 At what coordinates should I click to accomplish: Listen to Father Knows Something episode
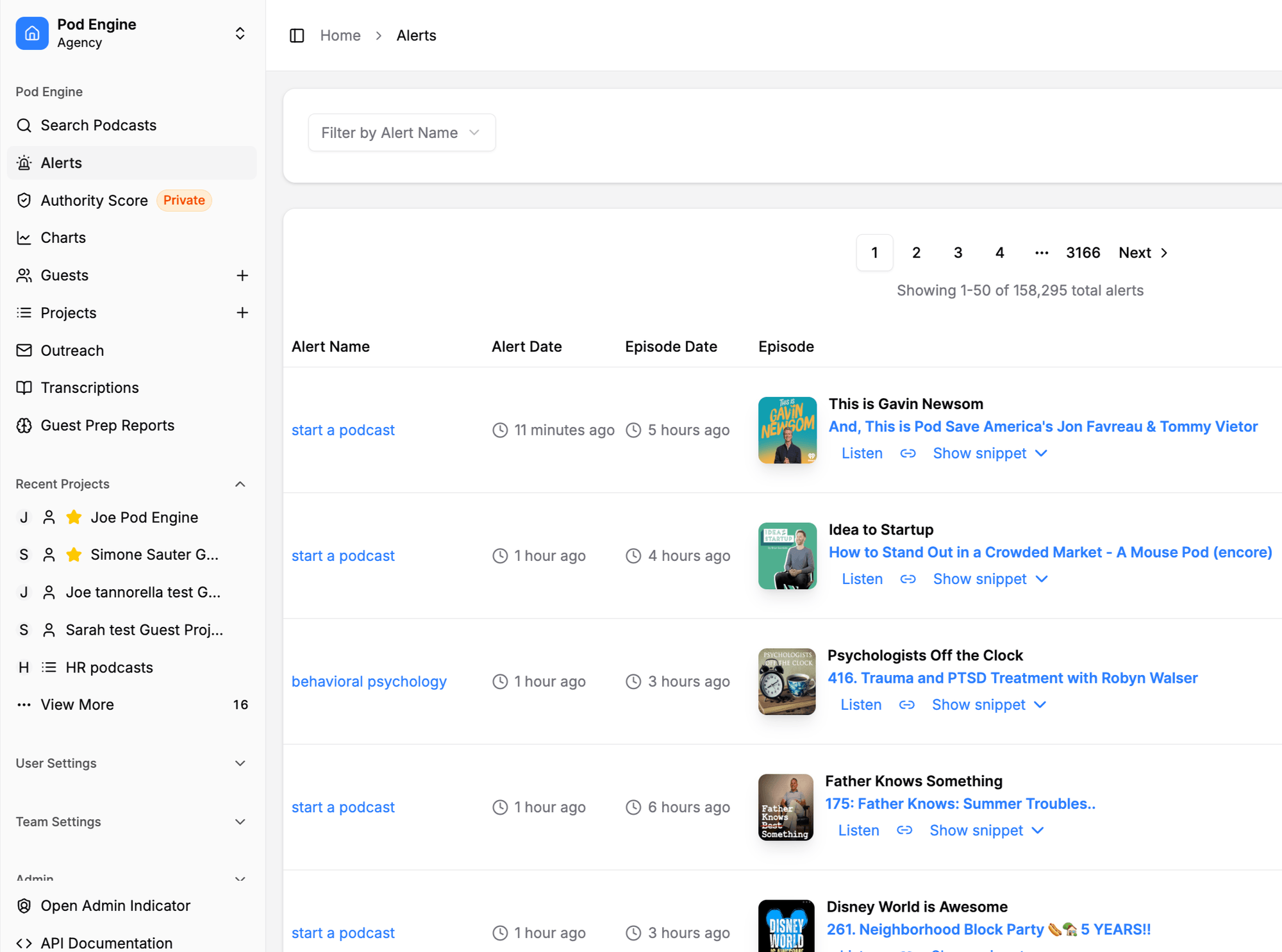pyautogui.click(x=858, y=830)
